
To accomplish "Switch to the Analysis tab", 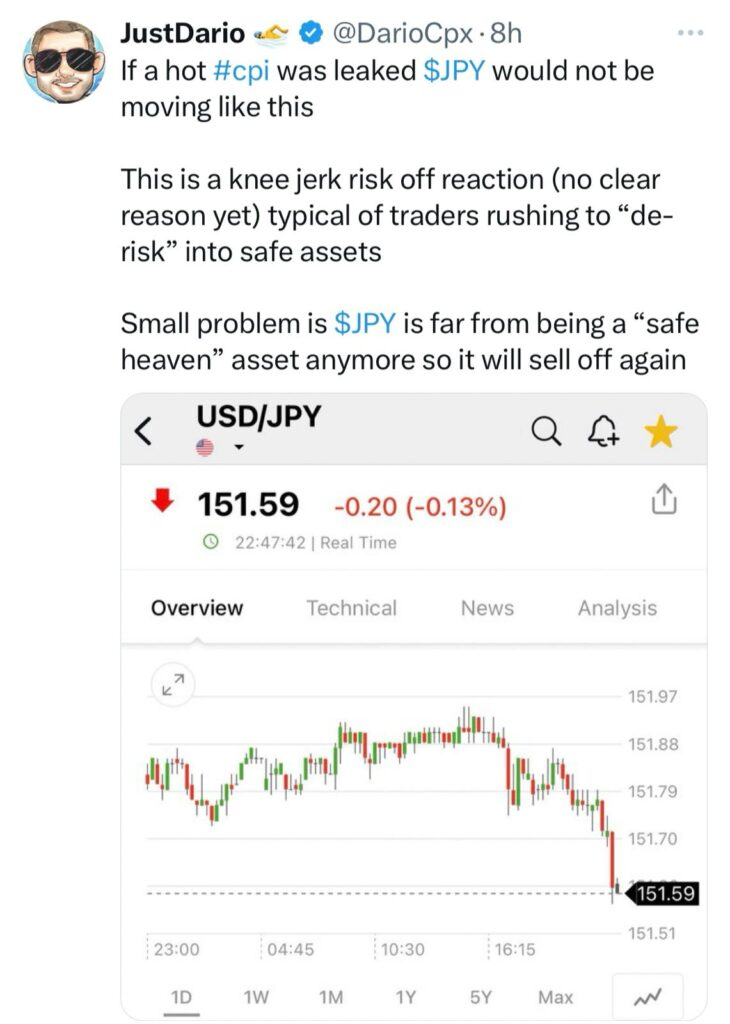I will (617, 608).
